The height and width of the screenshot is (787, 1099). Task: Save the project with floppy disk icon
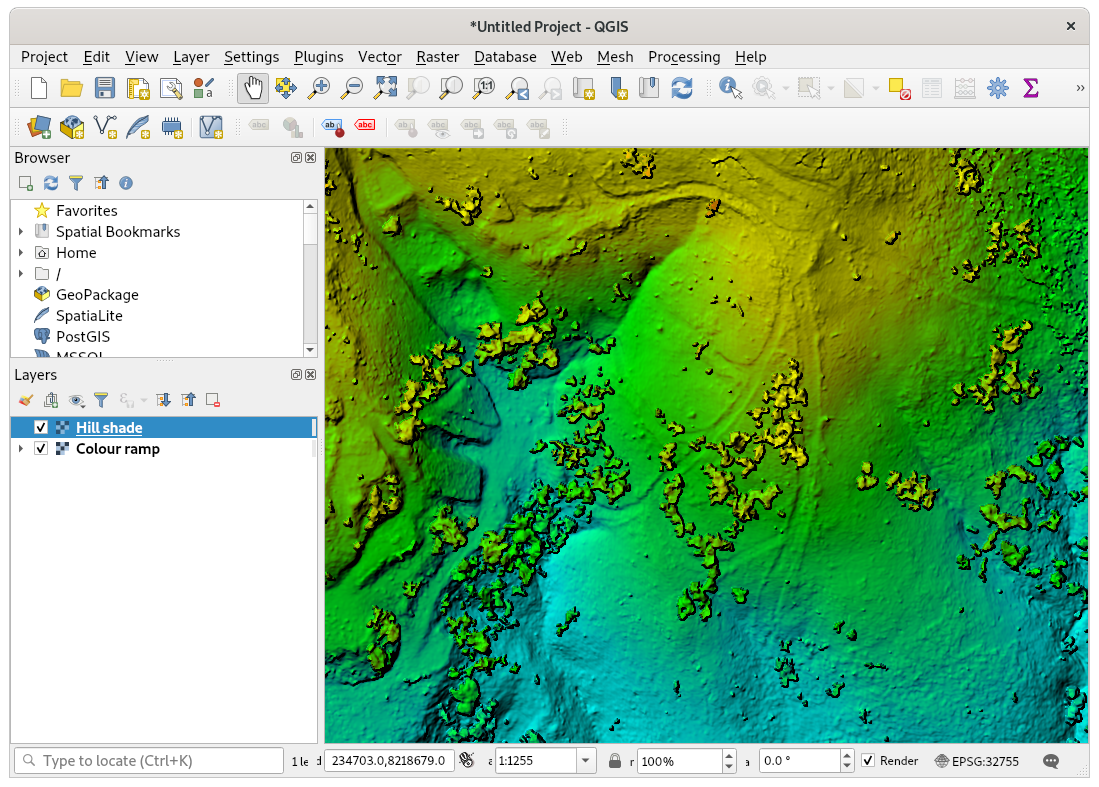pos(104,88)
